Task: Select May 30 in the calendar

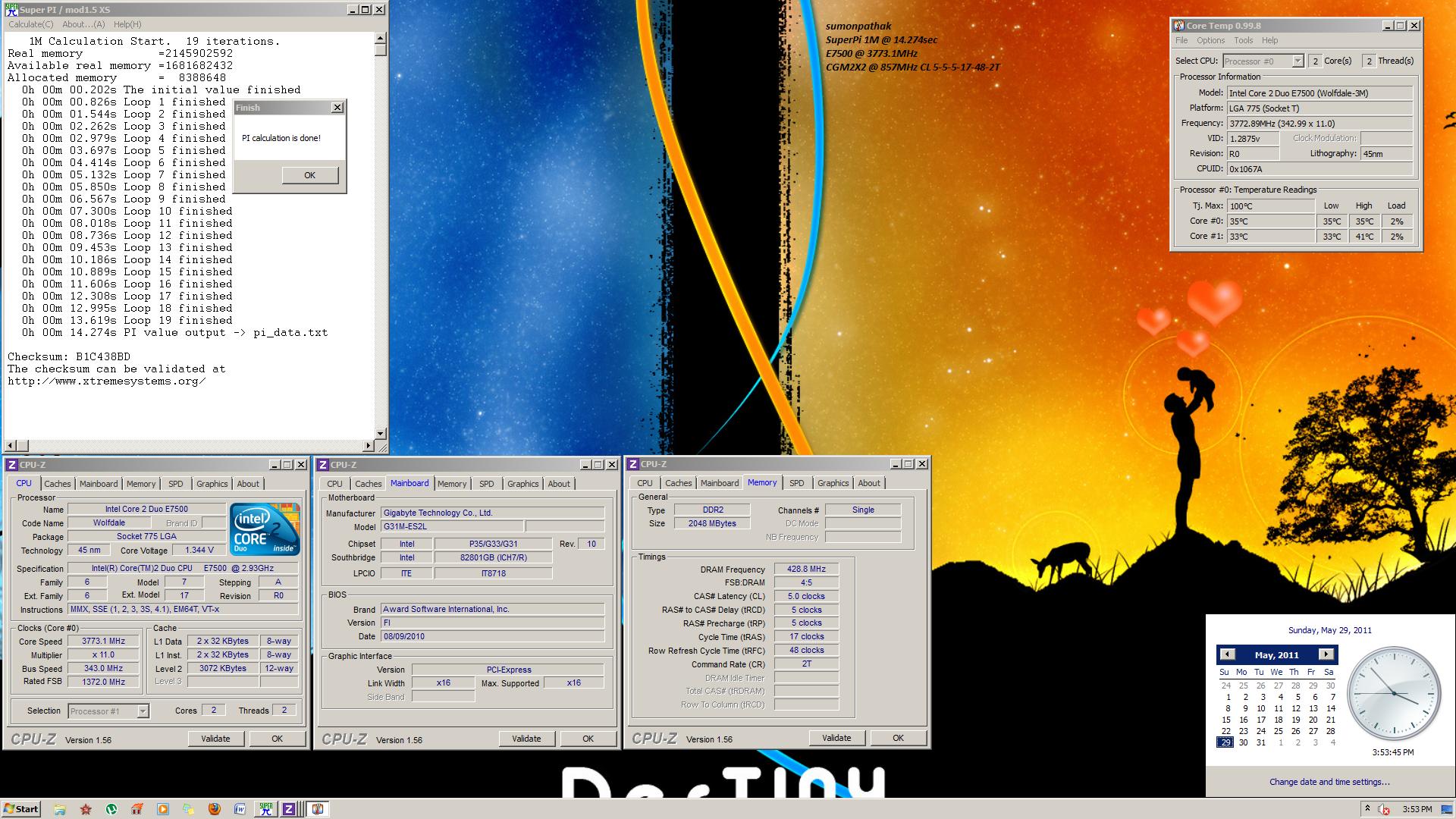Action: point(1243,742)
